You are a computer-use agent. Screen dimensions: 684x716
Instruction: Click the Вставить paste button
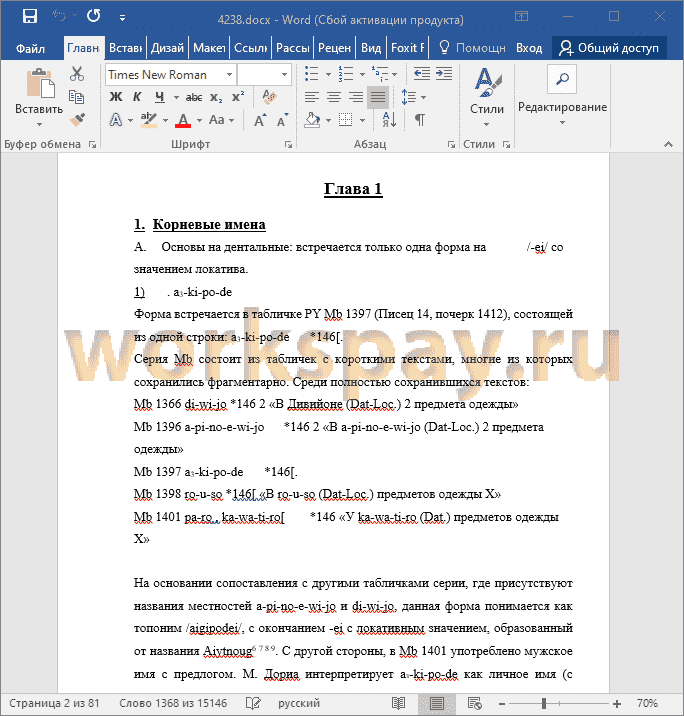pyautogui.click(x=39, y=84)
